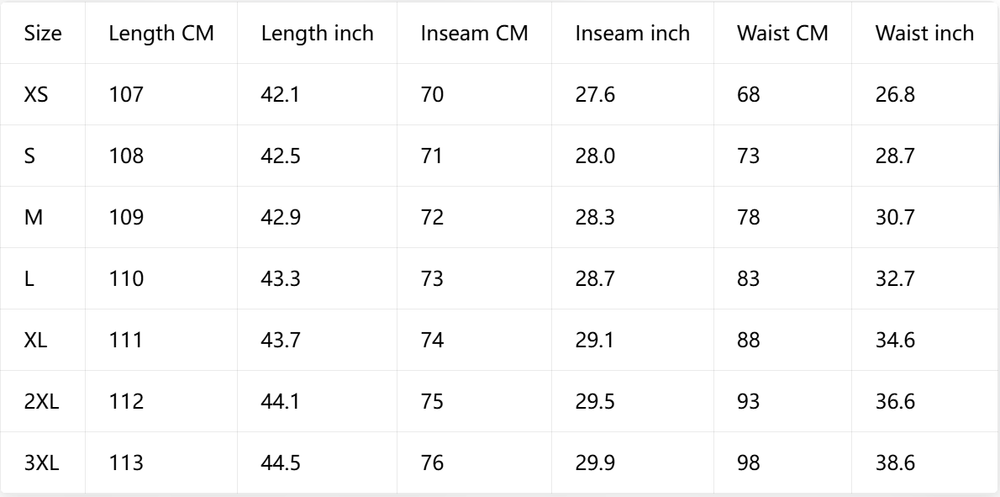Select the Length CM column header
Viewport: 1000px width, 497px height.
[x=161, y=33]
